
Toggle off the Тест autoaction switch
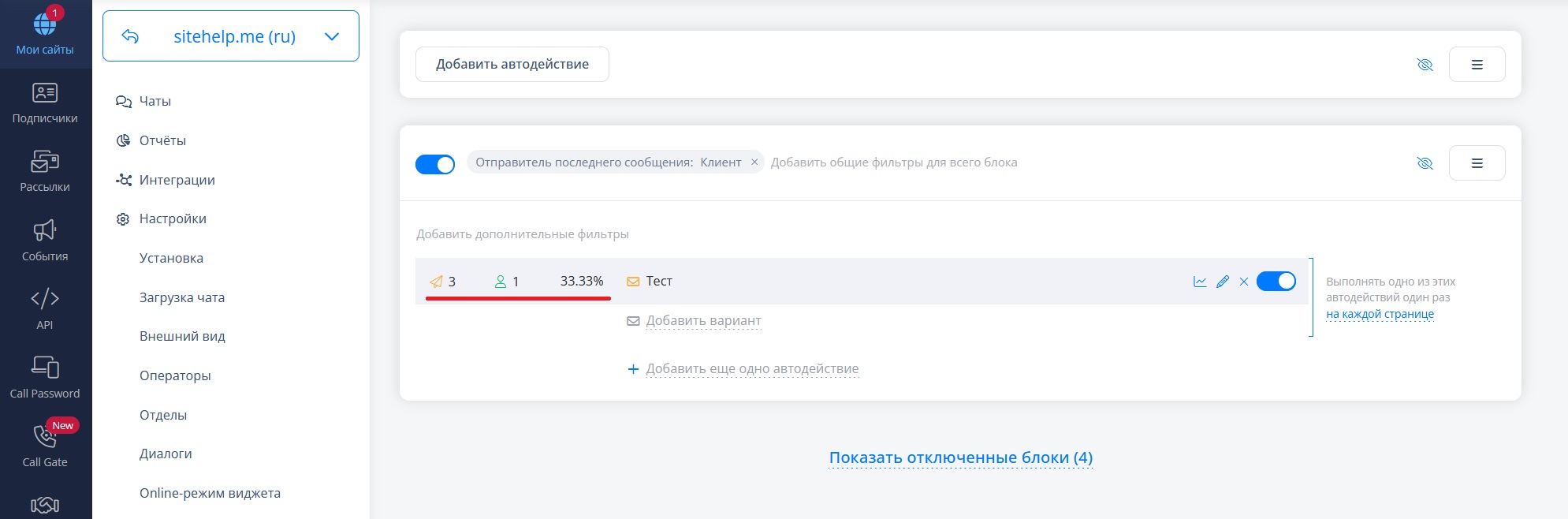(x=1276, y=282)
